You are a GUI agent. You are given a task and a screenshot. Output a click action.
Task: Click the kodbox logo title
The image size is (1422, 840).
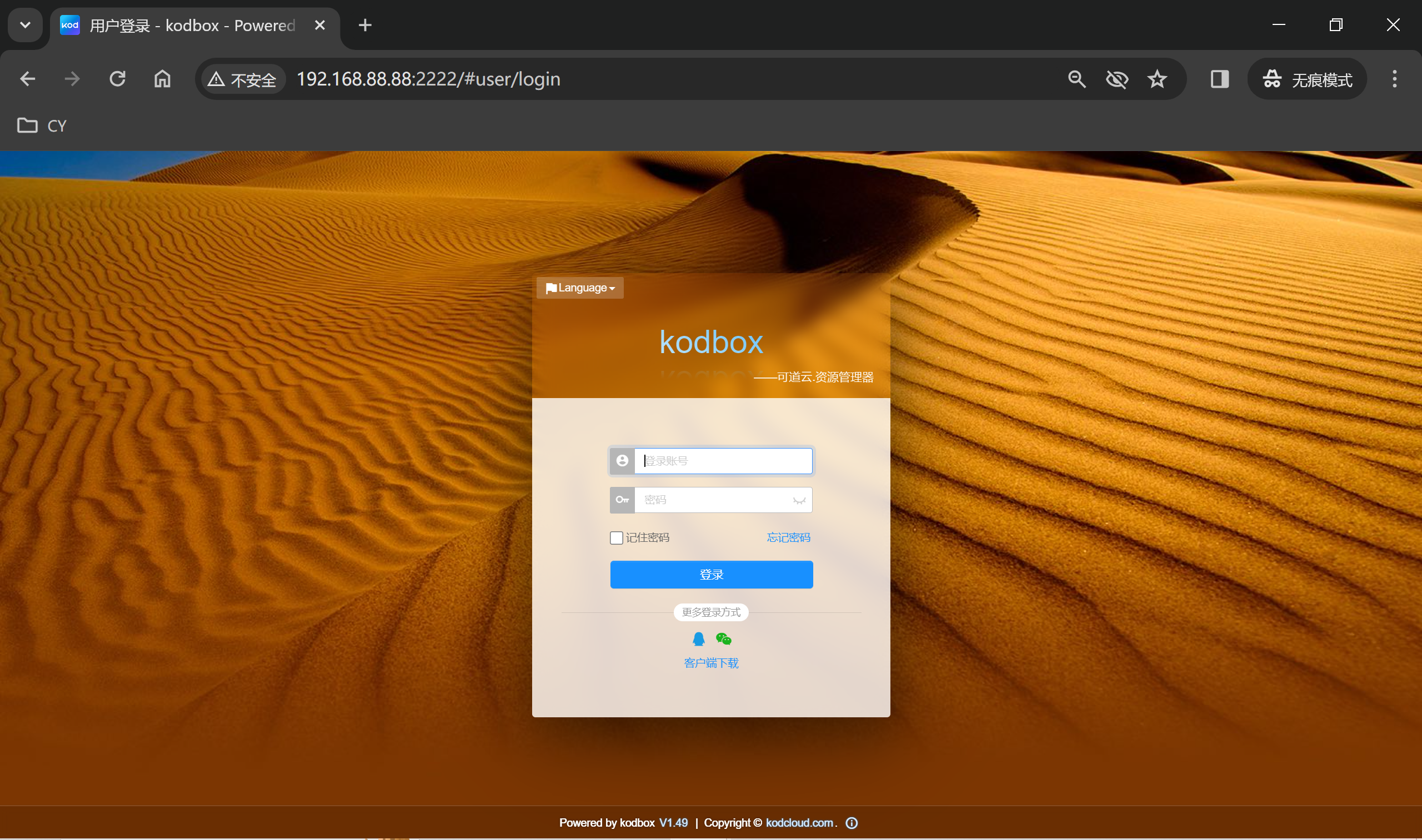(712, 343)
